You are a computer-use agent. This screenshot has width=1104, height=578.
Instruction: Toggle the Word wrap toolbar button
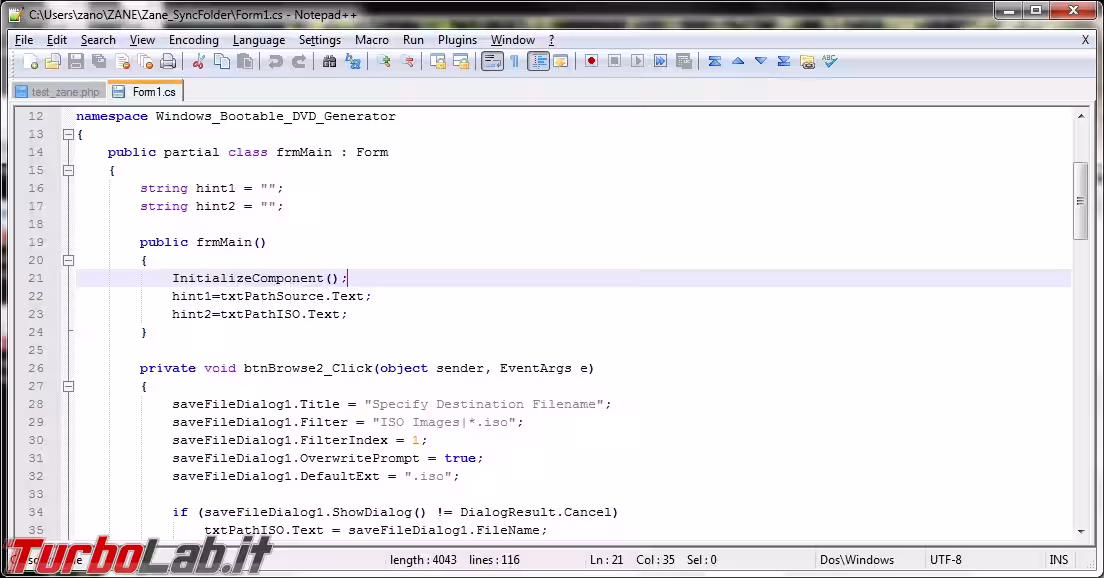point(492,62)
